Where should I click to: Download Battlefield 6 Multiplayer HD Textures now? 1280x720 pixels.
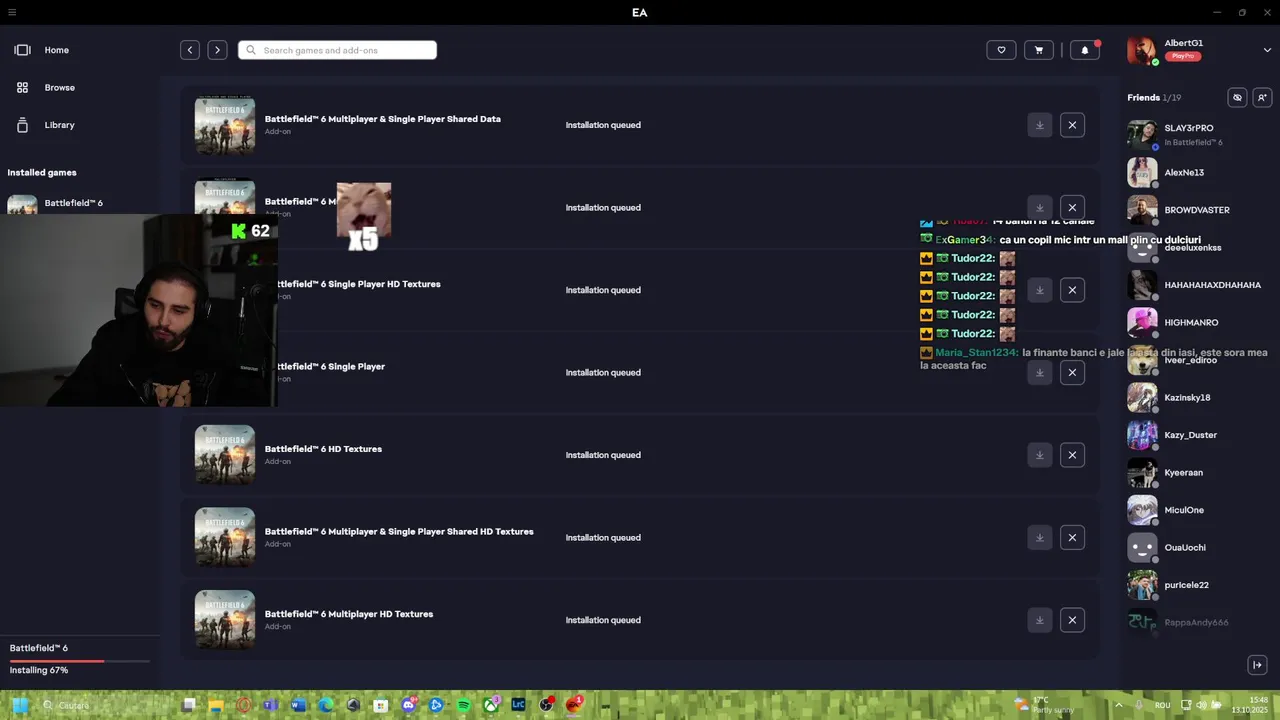[x=1039, y=620]
